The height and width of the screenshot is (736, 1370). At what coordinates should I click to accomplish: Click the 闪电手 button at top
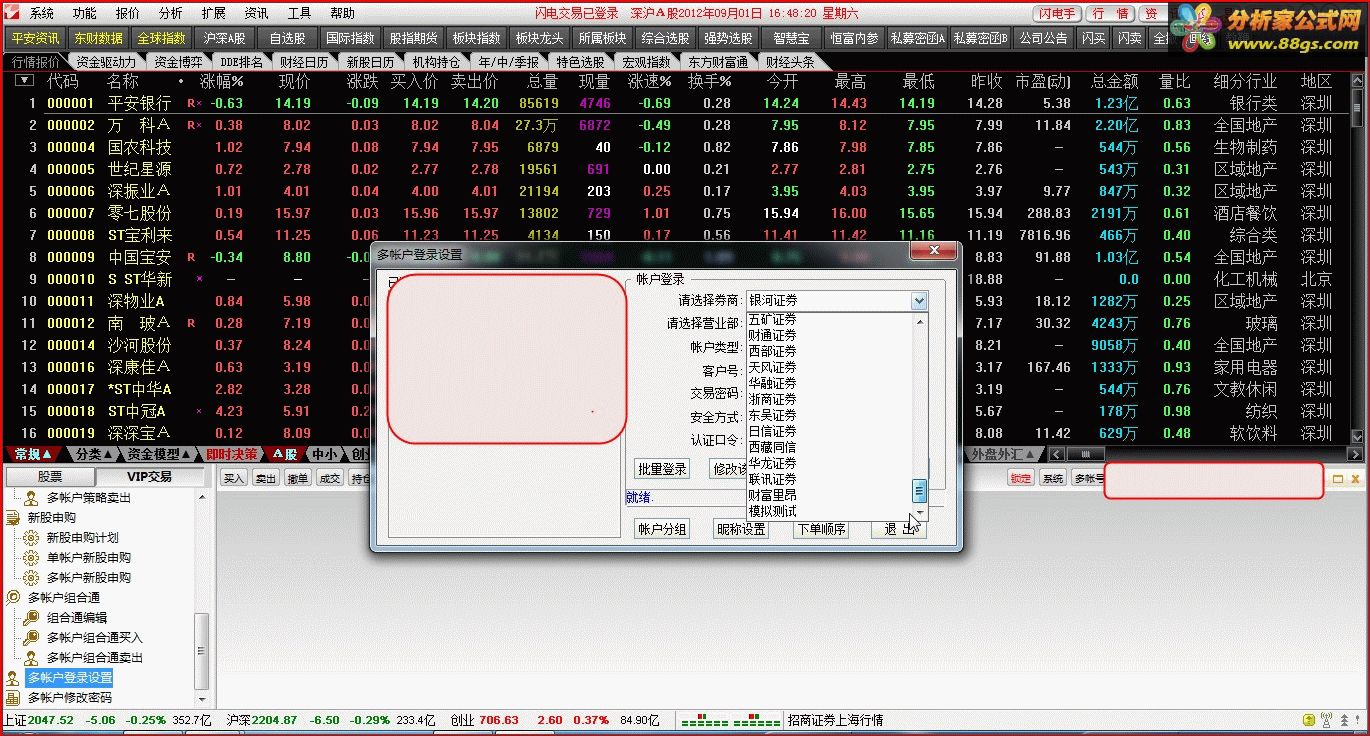pyautogui.click(x=1057, y=13)
